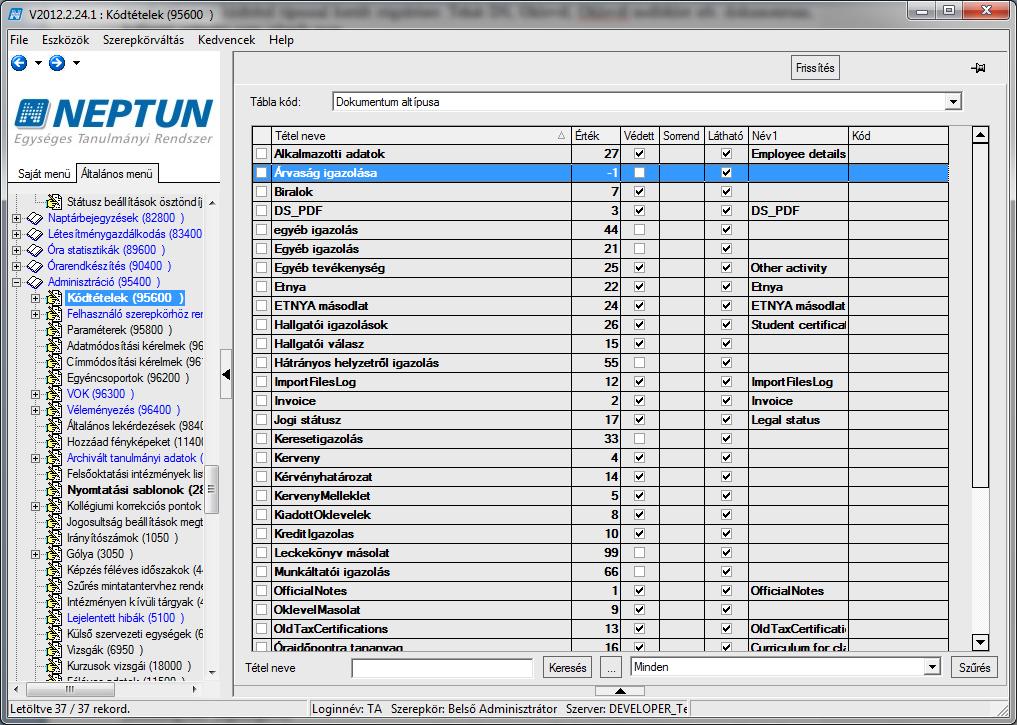Switch to the Saját menü tab
Viewport: 1017px width, 725px height.
(44, 174)
